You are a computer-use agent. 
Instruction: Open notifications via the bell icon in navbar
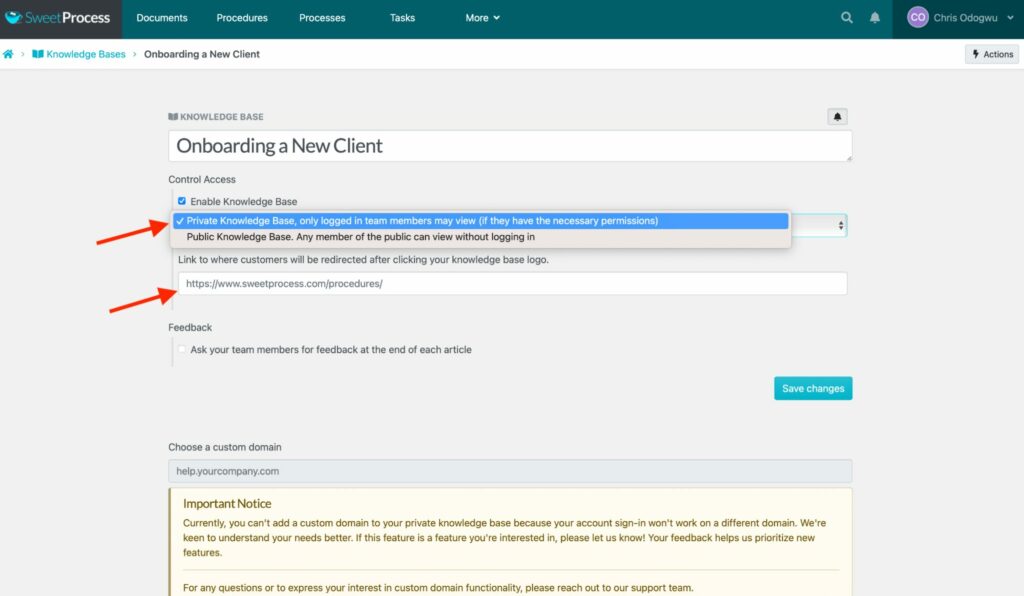[875, 17]
